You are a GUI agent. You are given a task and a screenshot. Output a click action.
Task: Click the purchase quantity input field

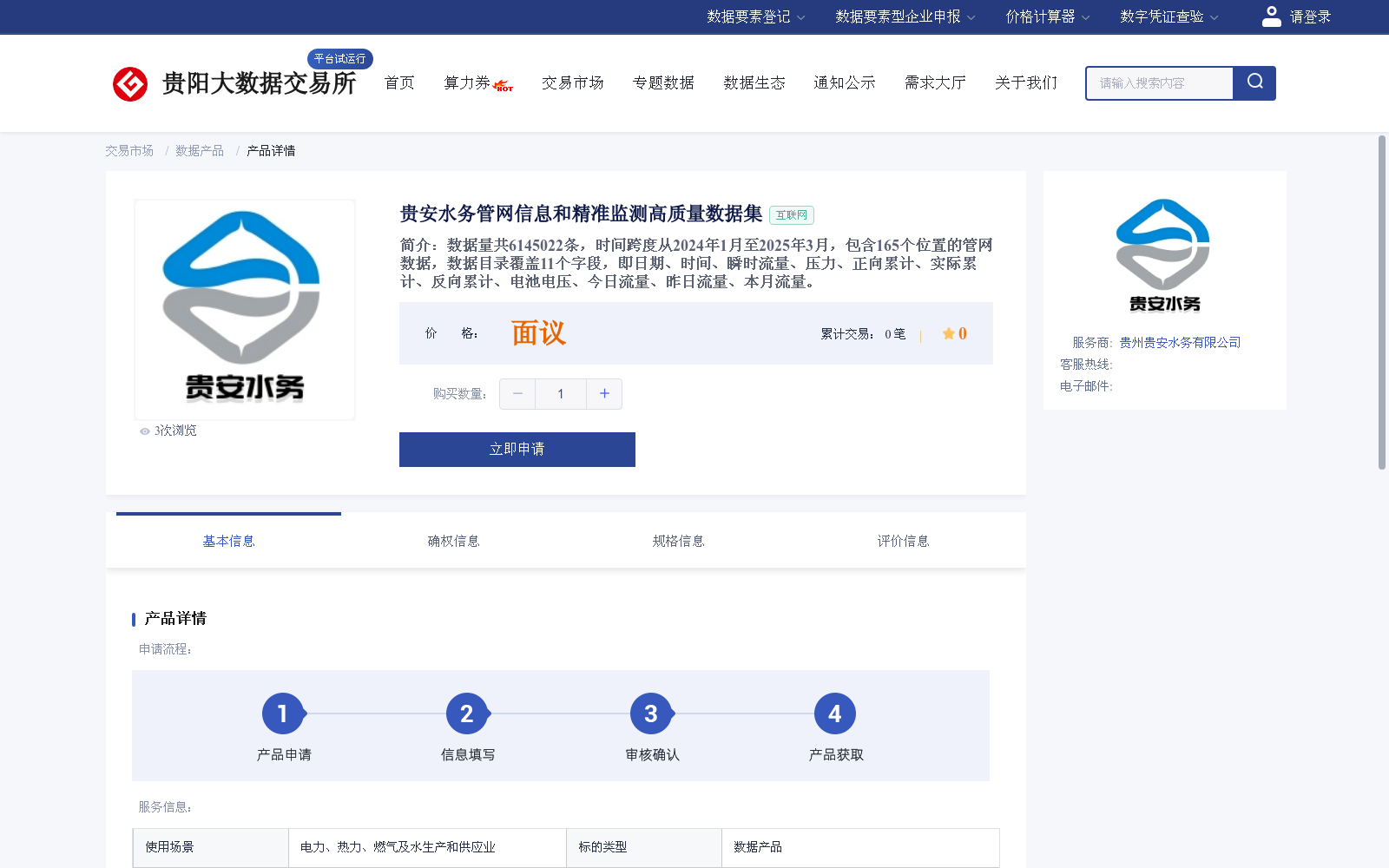pos(561,394)
